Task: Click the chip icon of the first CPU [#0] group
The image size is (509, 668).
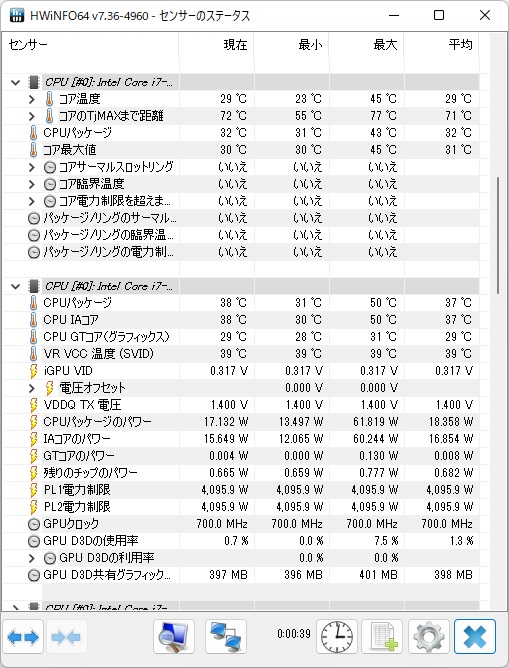Action: [x=34, y=82]
